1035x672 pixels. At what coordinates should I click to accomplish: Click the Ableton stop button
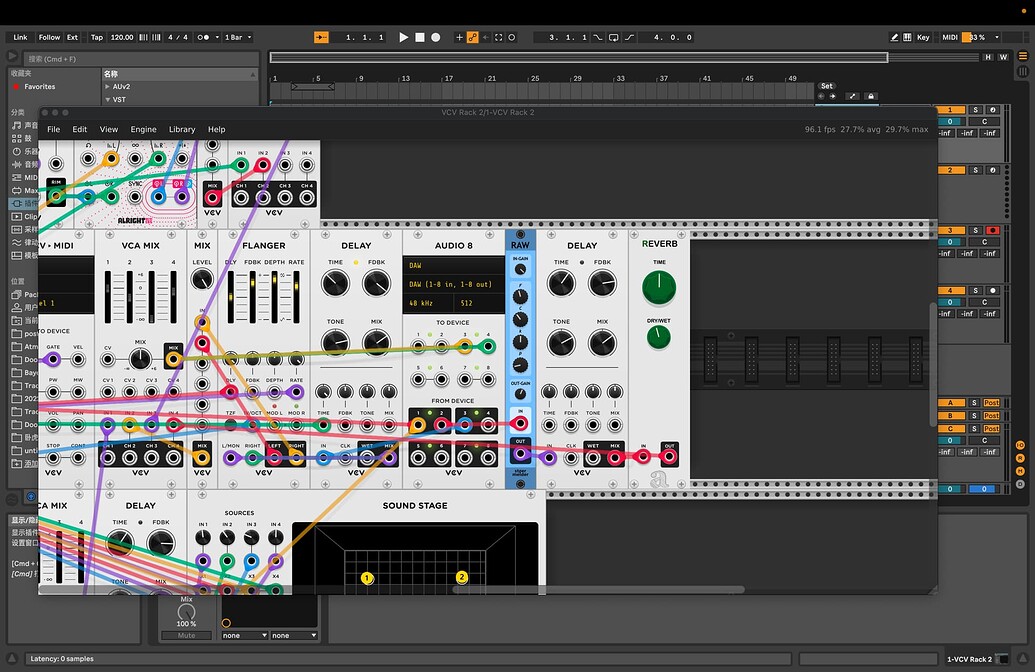pos(420,38)
